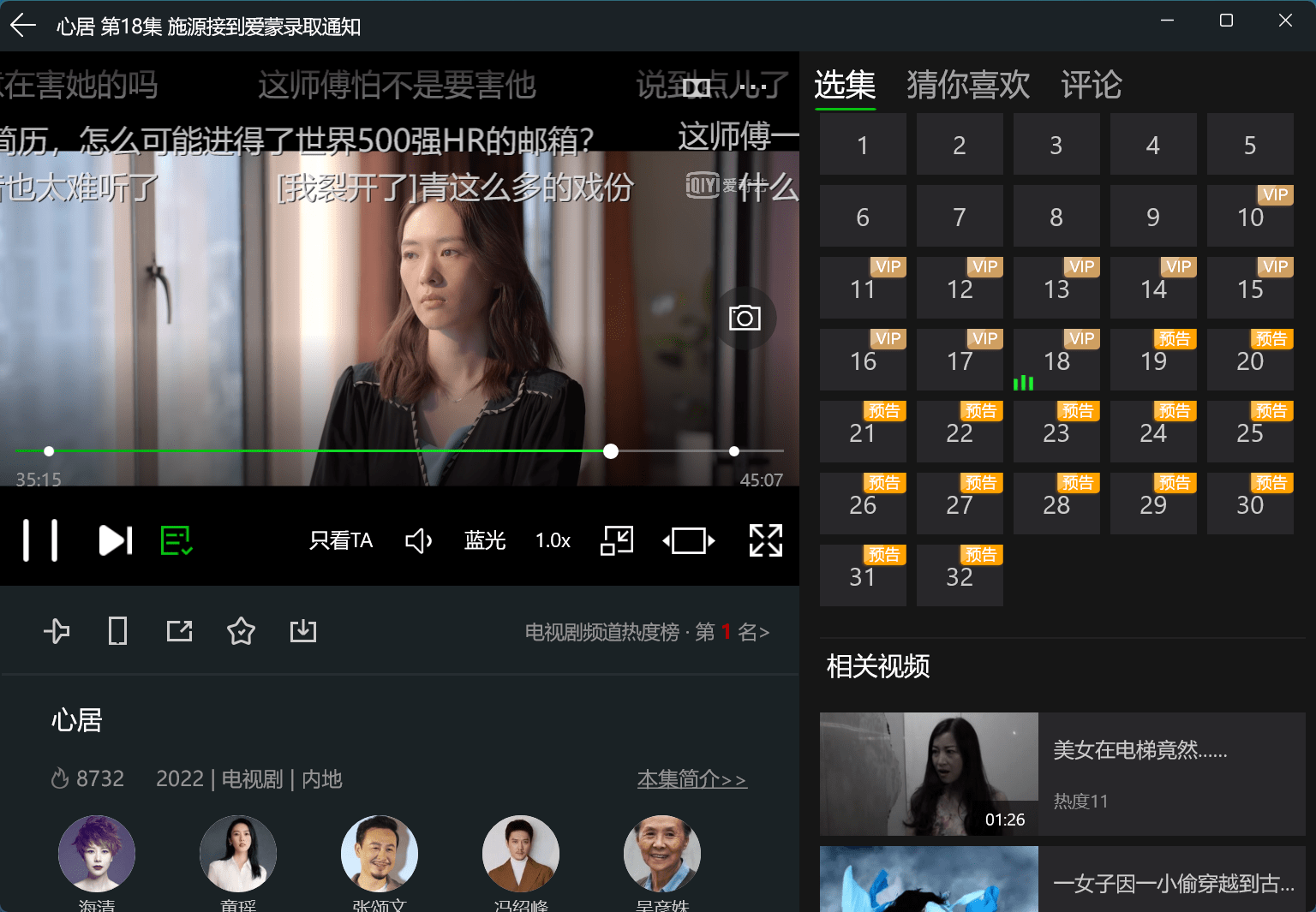Image resolution: width=1316 pixels, height=912 pixels.
Task: Select preview episode 26
Action: pos(863,504)
